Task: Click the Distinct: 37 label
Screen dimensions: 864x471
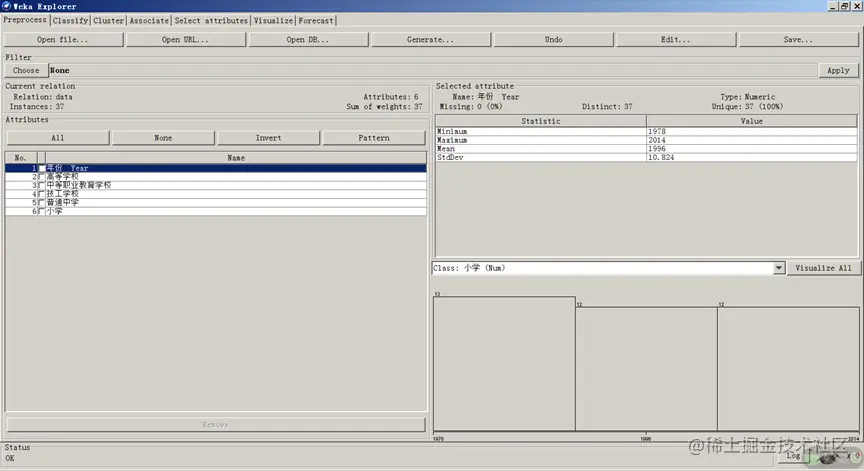Action: tap(607, 107)
